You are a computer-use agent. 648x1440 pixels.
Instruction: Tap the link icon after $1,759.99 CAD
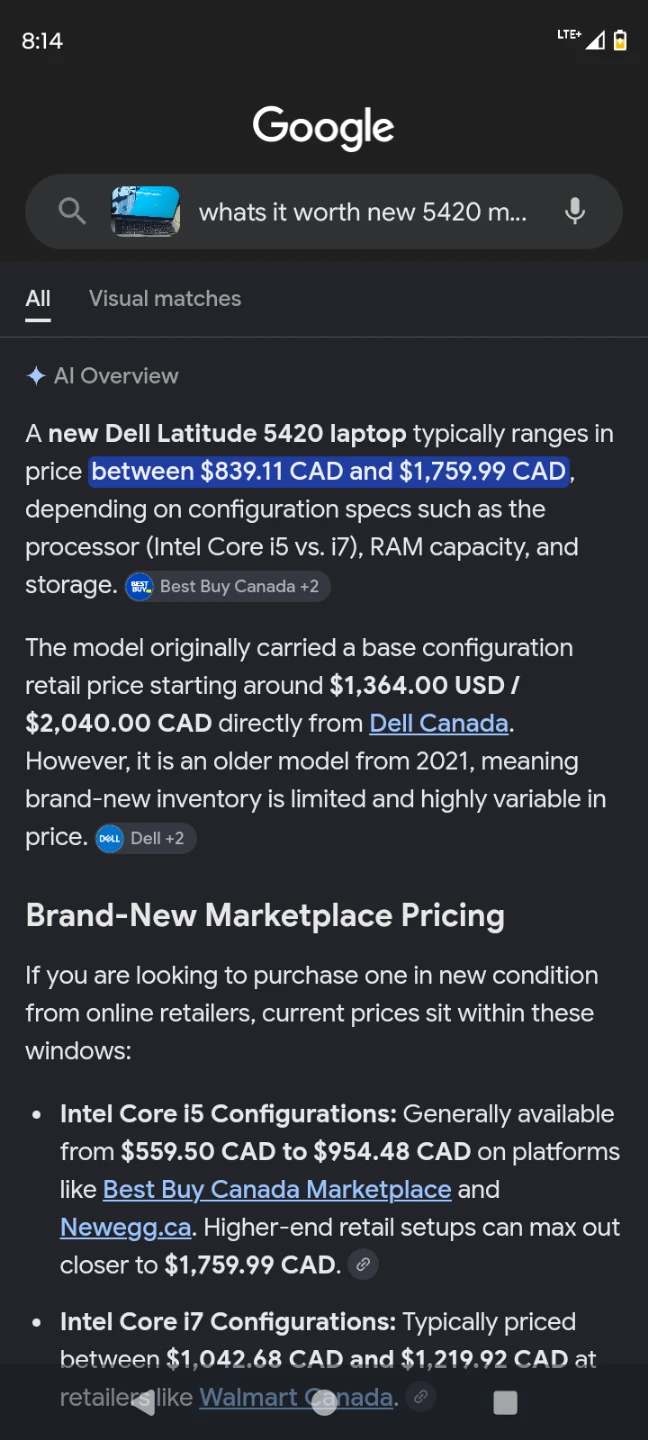coord(363,1265)
